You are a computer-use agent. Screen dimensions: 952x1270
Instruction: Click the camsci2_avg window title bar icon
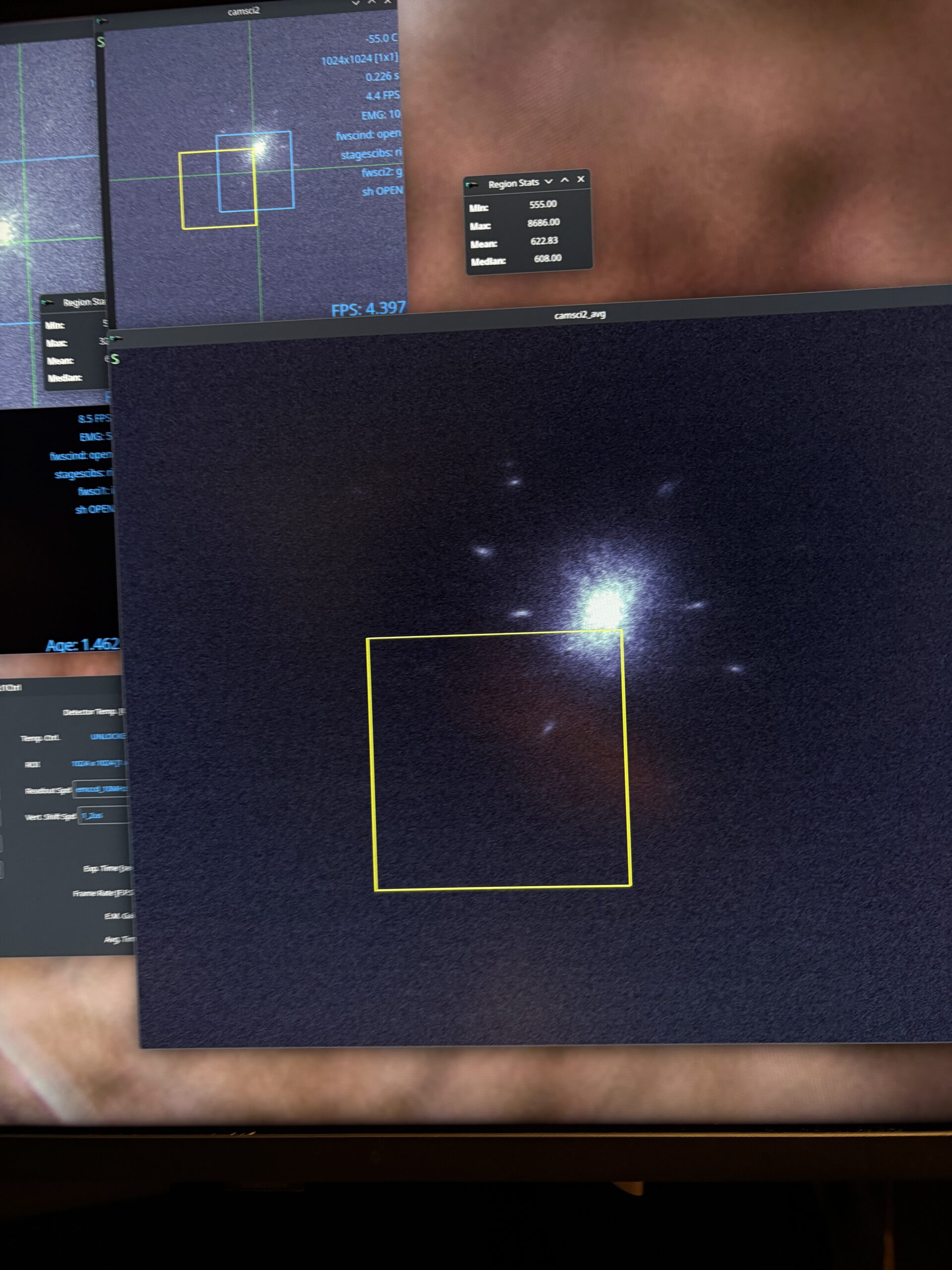tap(116, 338)
